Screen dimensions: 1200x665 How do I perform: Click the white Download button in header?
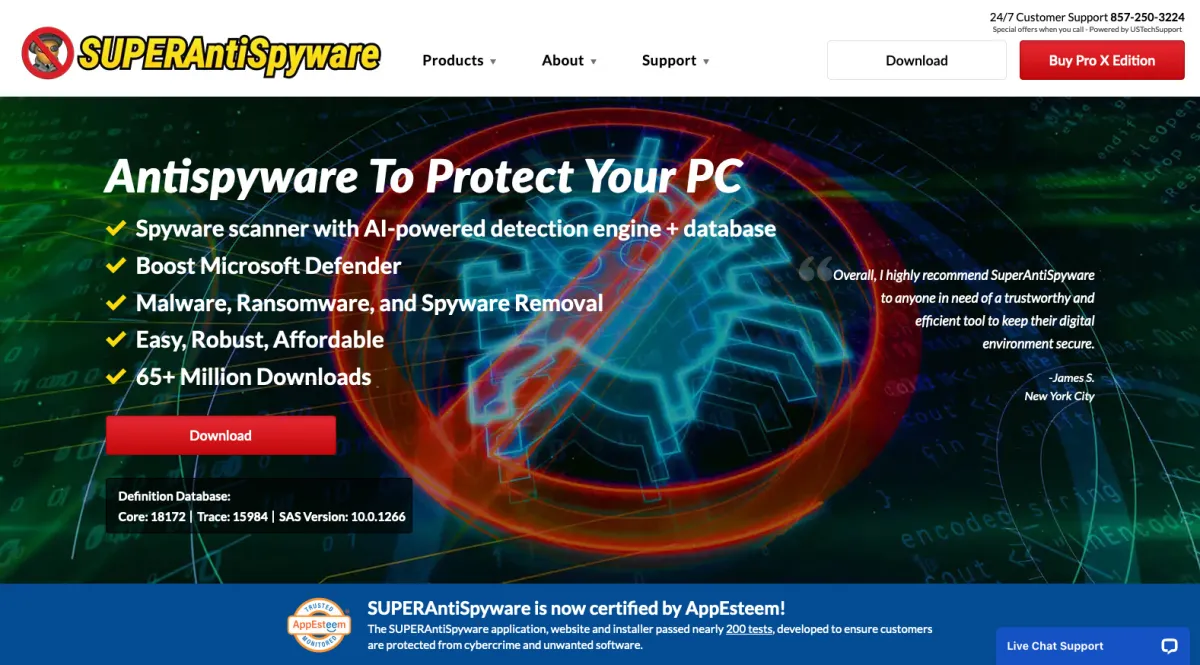point(917,60)
